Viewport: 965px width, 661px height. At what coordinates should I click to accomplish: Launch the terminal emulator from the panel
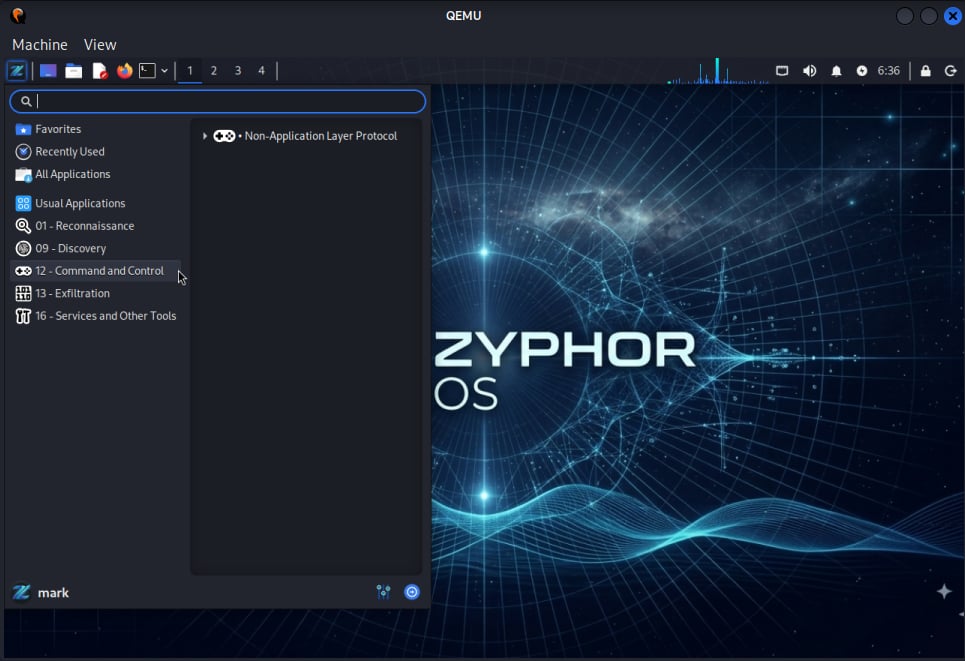coord(147,71)
